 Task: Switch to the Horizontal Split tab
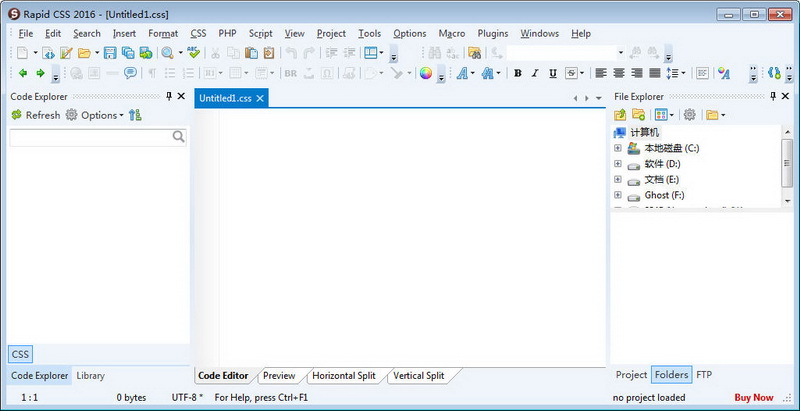pyautogui.click(x=344, y=376)
